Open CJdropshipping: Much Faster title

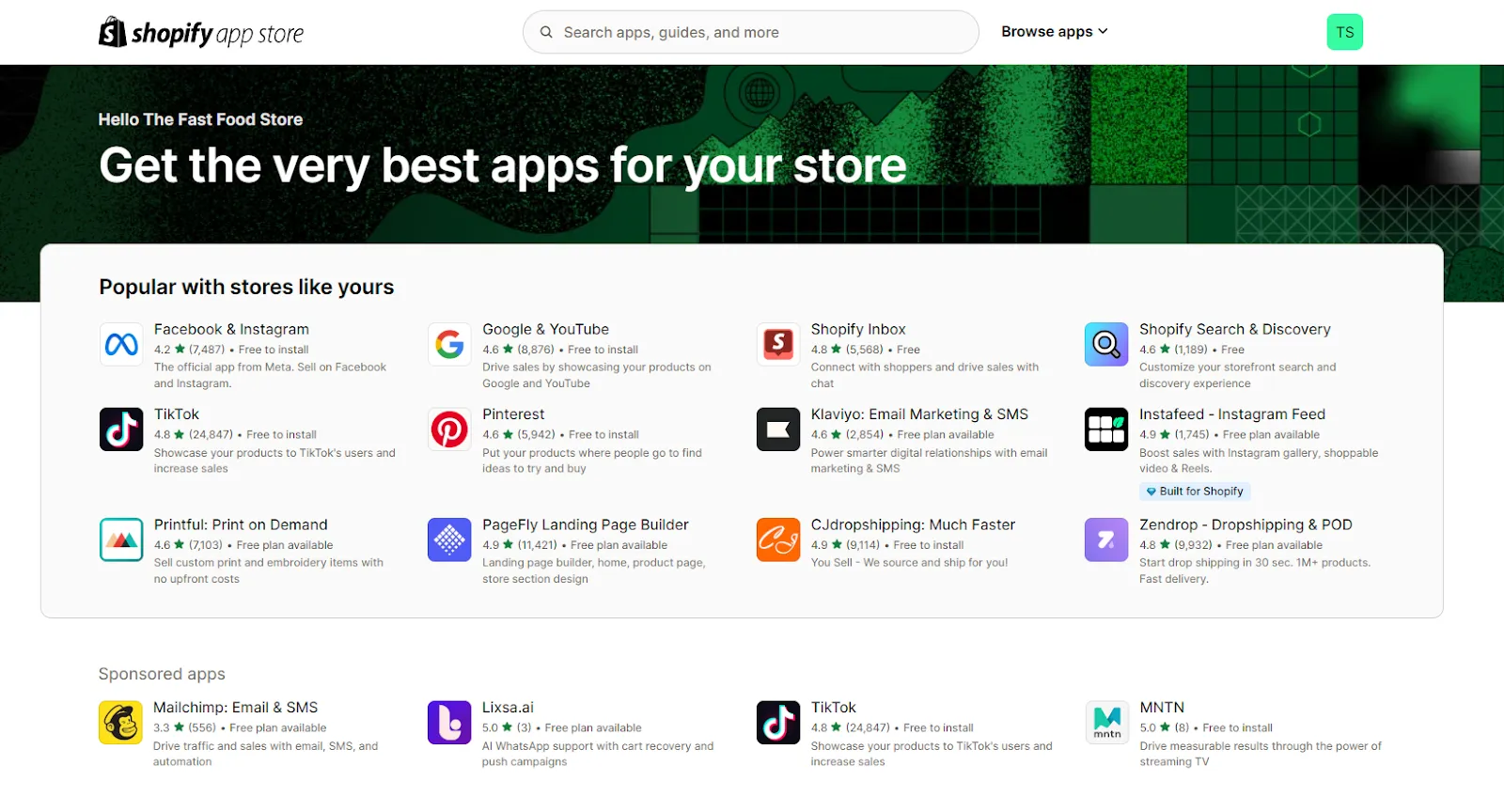tap(913, 525)
